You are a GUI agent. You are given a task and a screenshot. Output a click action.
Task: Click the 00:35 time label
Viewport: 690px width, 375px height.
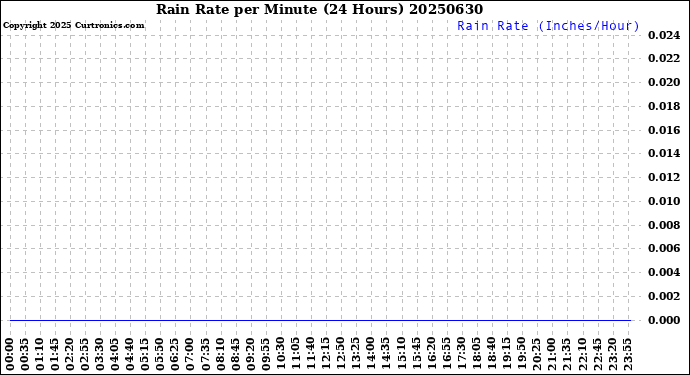coord(25,355)
